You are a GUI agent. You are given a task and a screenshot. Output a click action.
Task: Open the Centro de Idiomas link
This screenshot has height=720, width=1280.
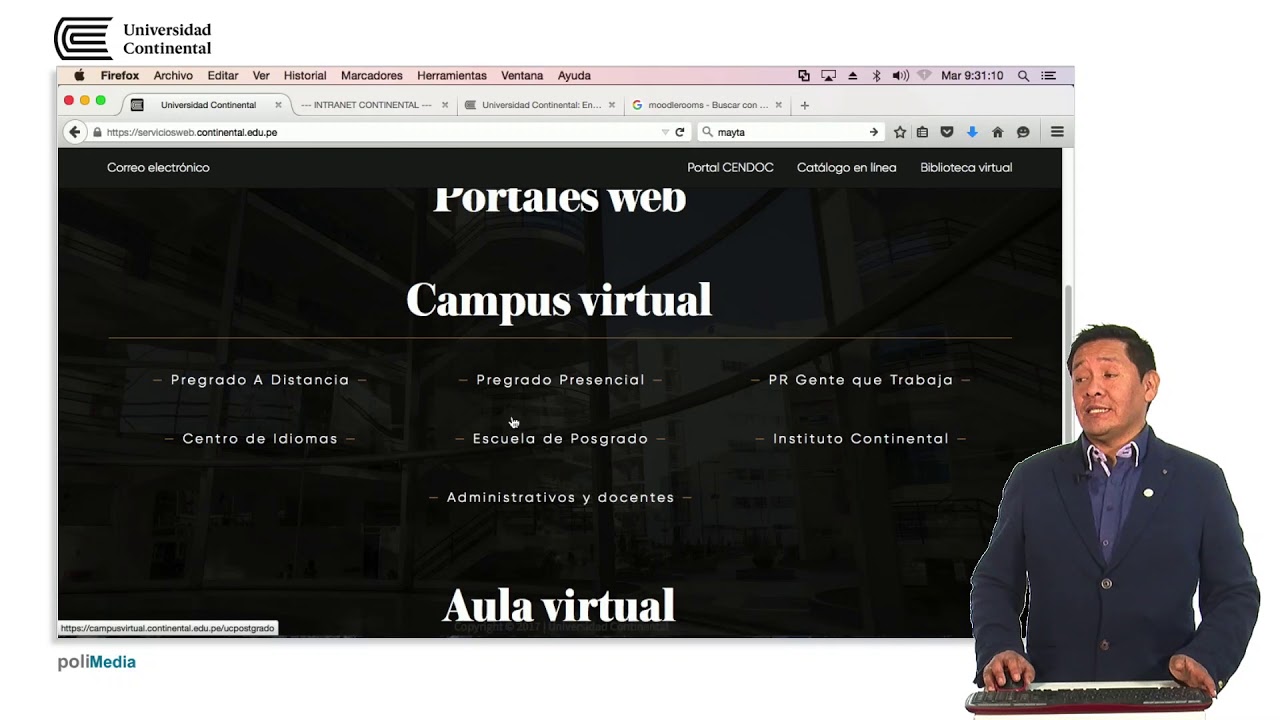[260, 439]
